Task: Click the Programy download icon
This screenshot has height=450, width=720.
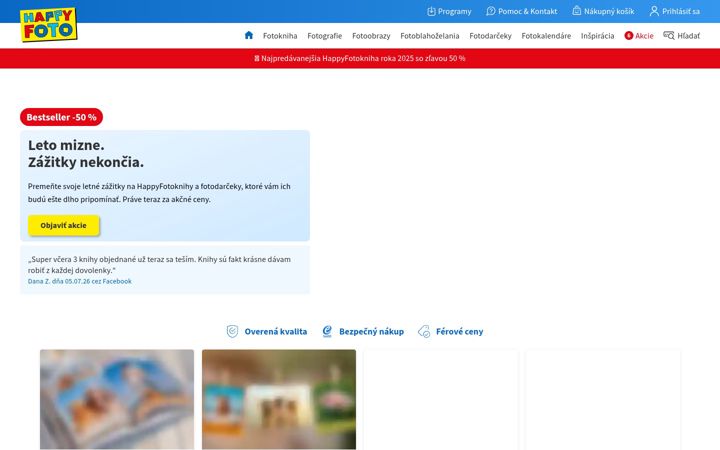Action: [x=431, y=11]
